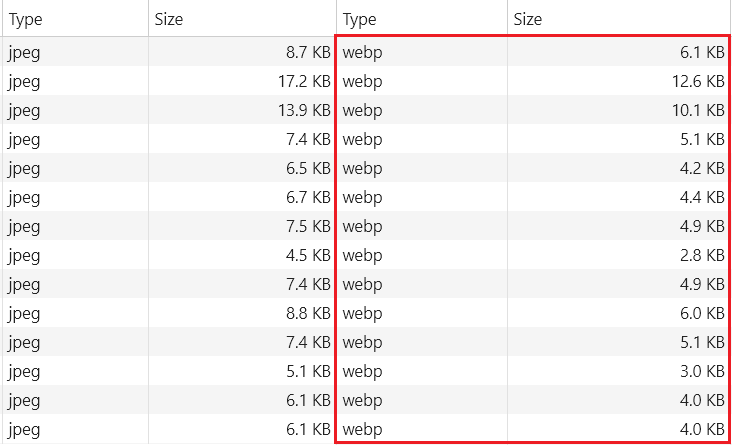Click the 4.5 KB jpeg size cell
Screen dimensions: 732x447
242,255
